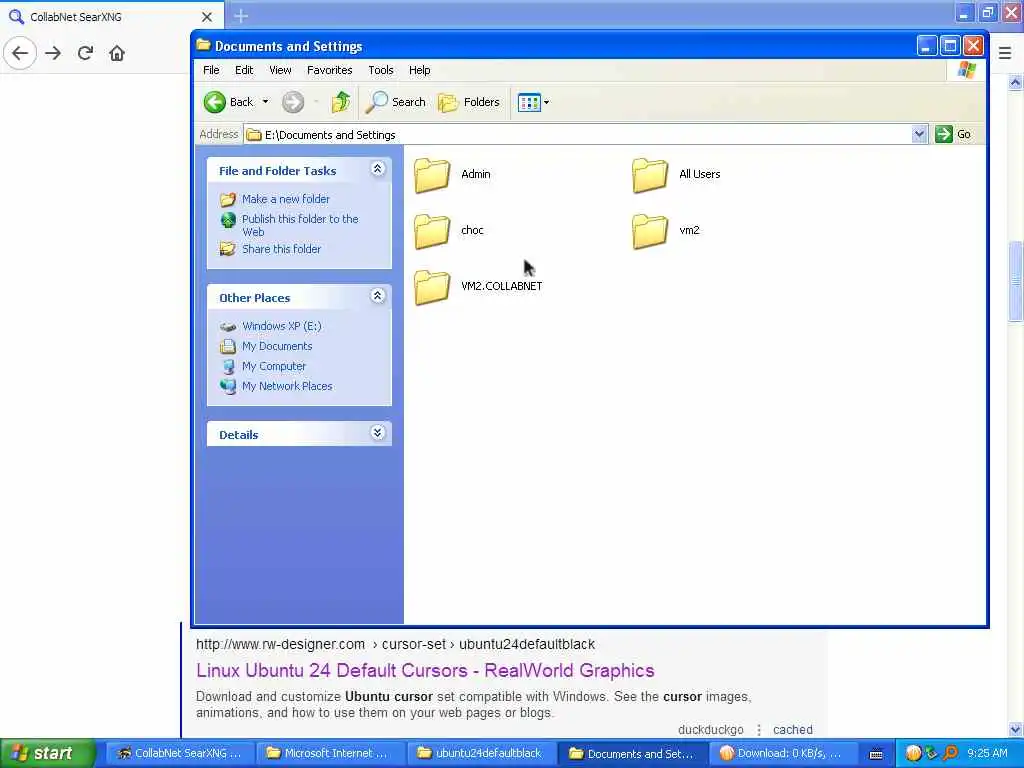The height and width of the screenshot is (768, 1024).
Task: Open the View menu
Action: click(x=280, y=70)
